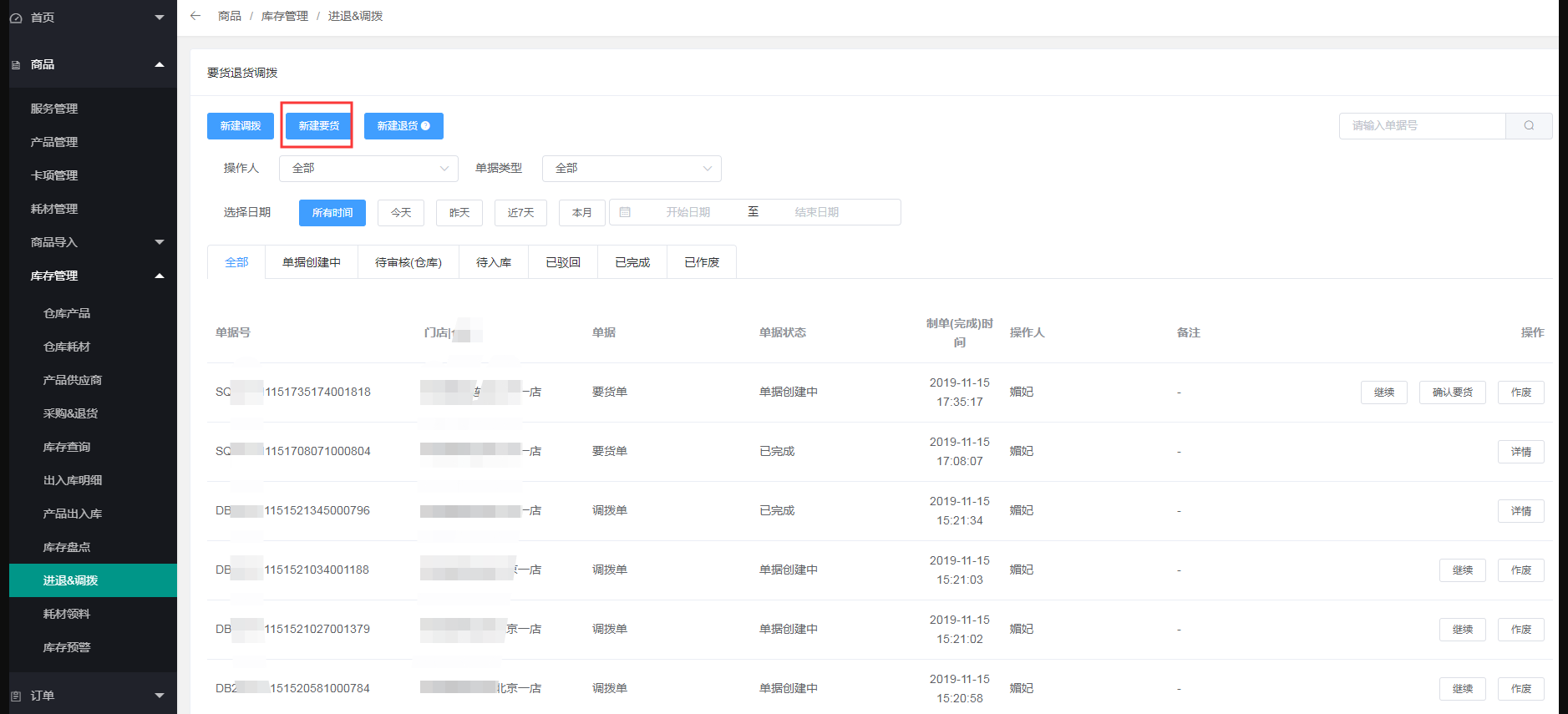Screen dimensions: 1568x714
Task: Select 进退&调拨 in the sidebar
Action: [x=93, y=580]
